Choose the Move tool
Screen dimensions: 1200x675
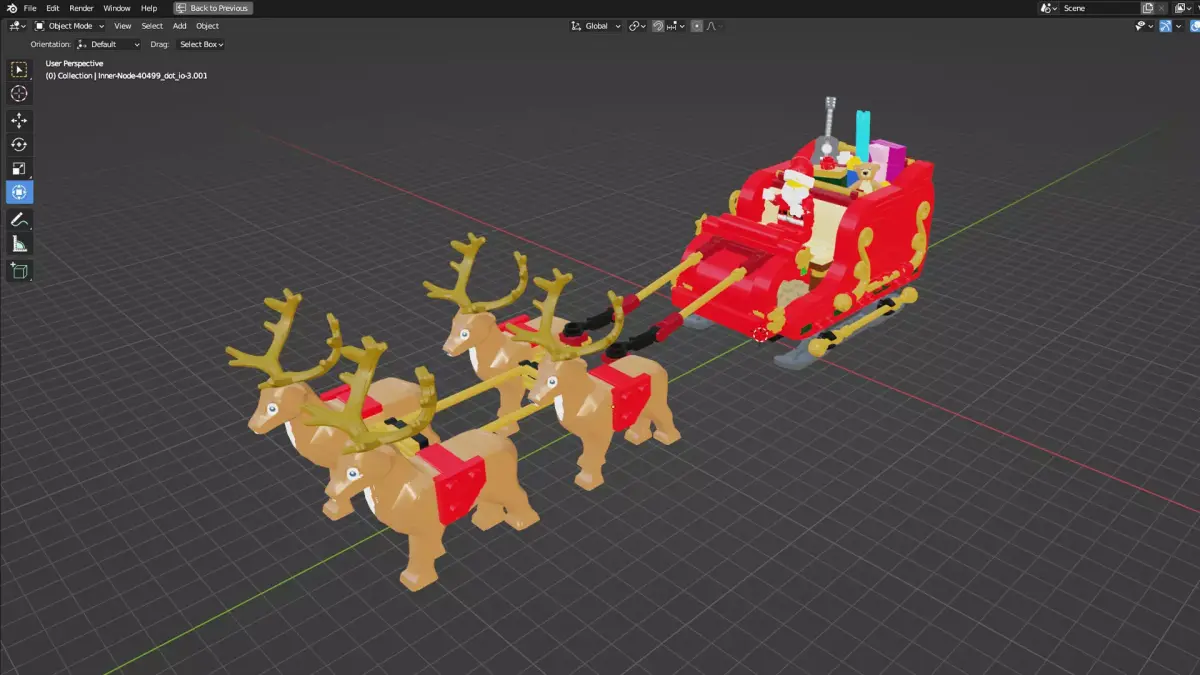tap(19, 120)
